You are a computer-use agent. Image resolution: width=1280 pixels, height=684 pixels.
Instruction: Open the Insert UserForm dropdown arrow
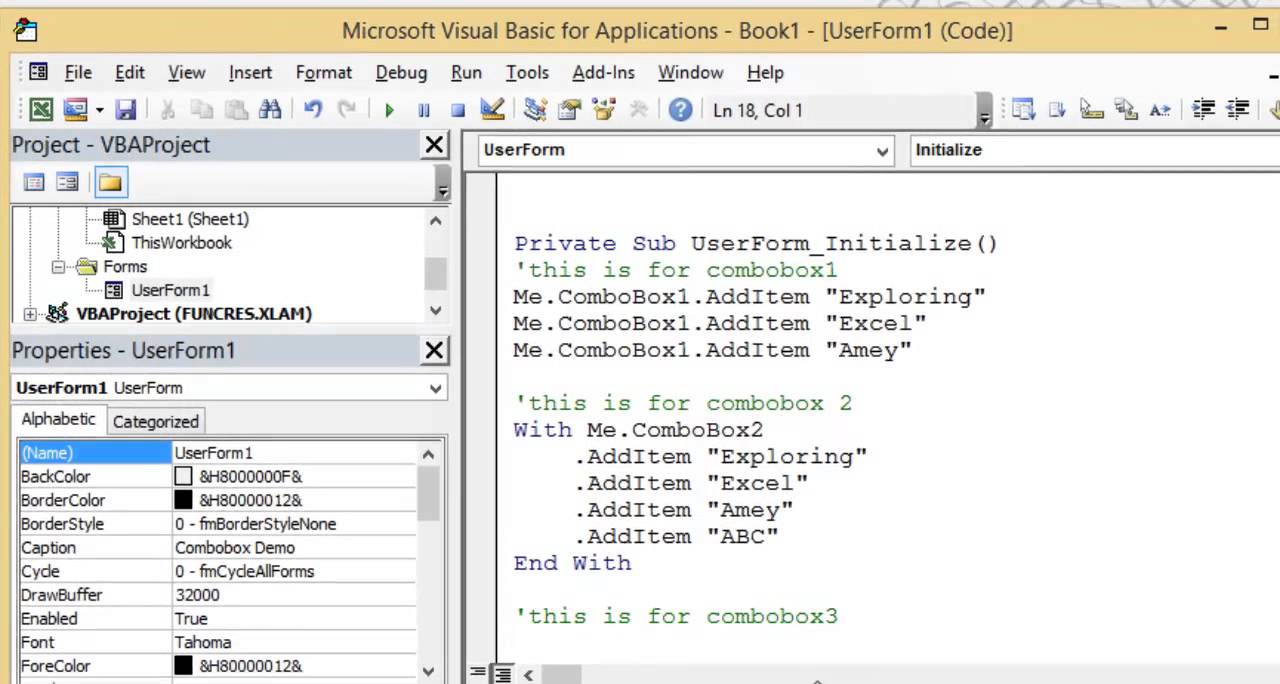click(x=99, y=110)
